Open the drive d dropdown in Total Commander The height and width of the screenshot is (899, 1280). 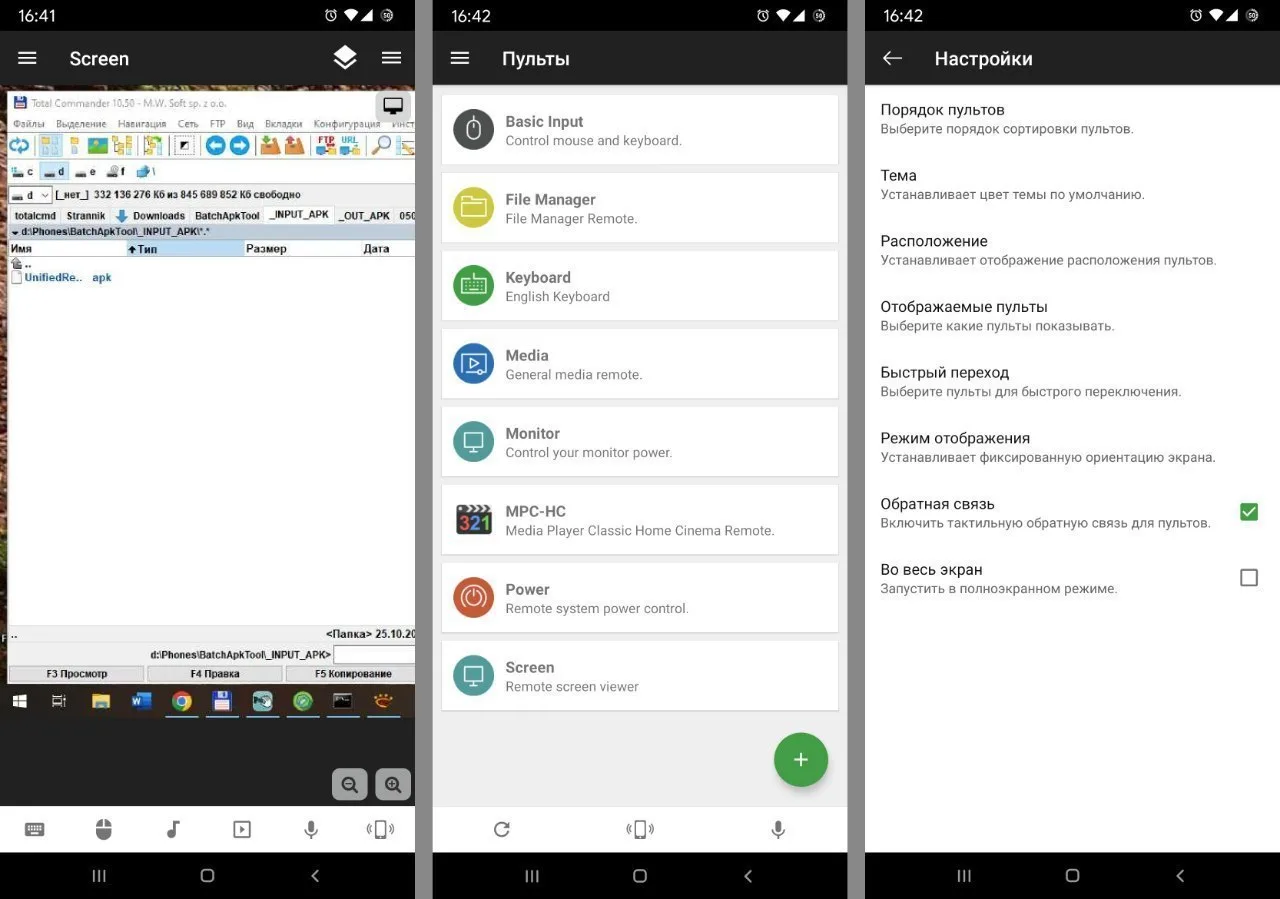click(x=31, y=195)
